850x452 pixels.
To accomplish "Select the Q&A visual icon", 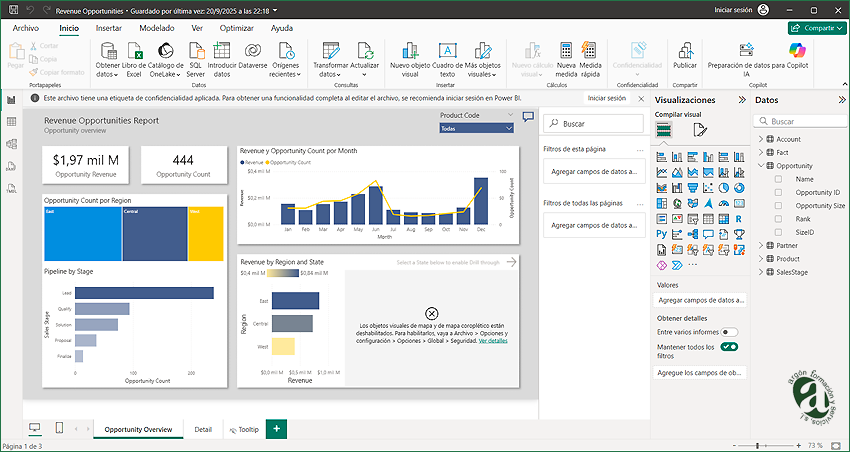I will tap(708, 235).
